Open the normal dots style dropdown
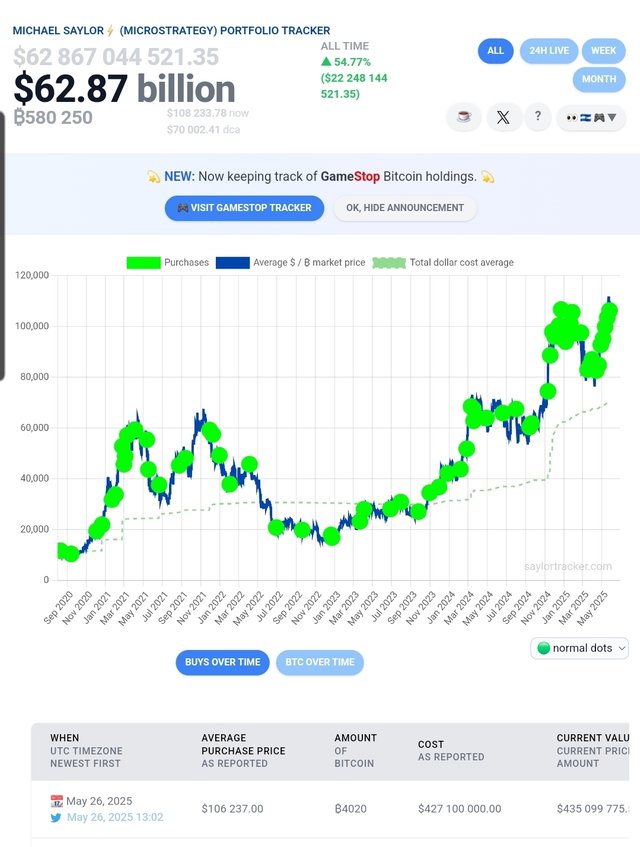Screen dimensions: 640x847 (580, 648)
